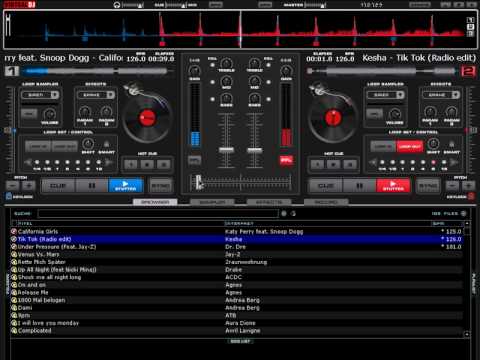
Task: Click red Play/Stutter on right deck
Action: click(x=393, y=185)
